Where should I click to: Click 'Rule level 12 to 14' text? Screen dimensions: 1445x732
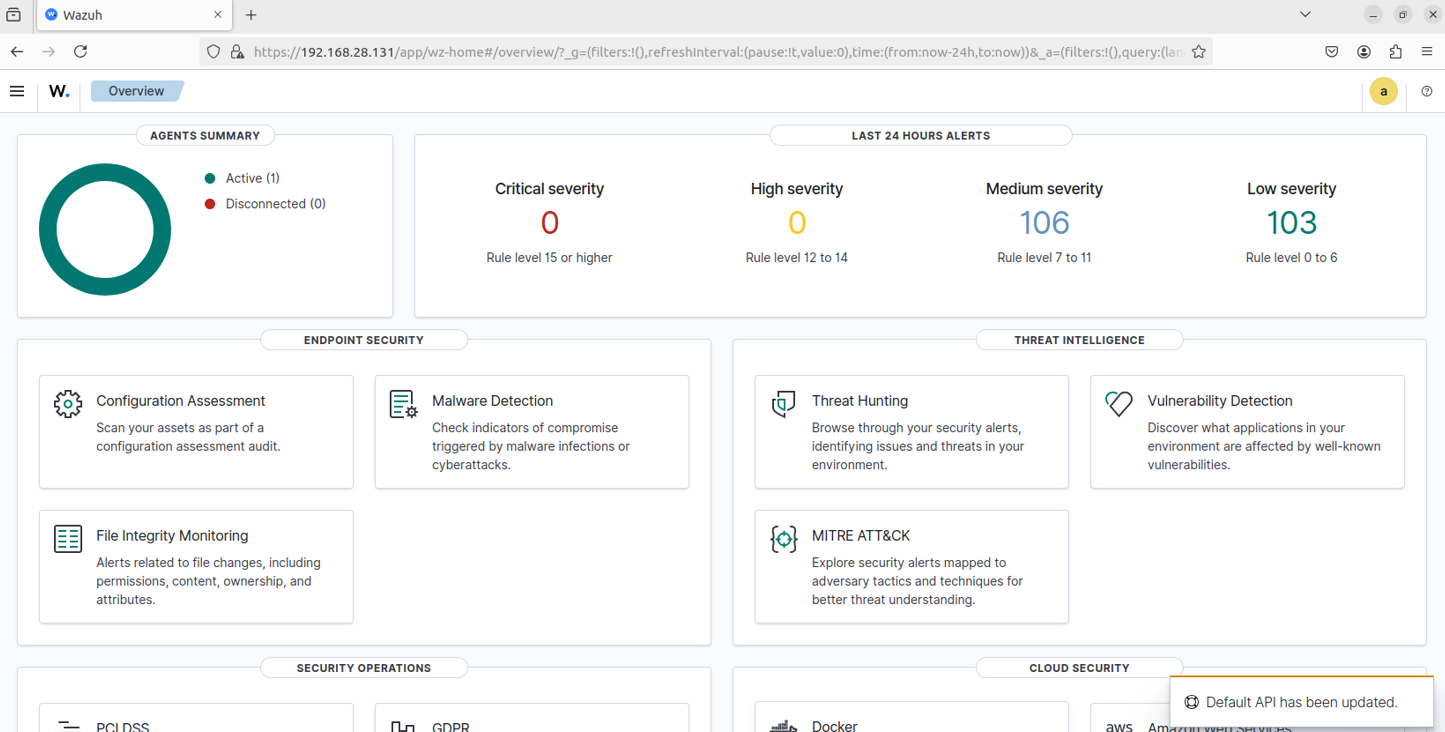pyautogui.click(x=797, y=258)
